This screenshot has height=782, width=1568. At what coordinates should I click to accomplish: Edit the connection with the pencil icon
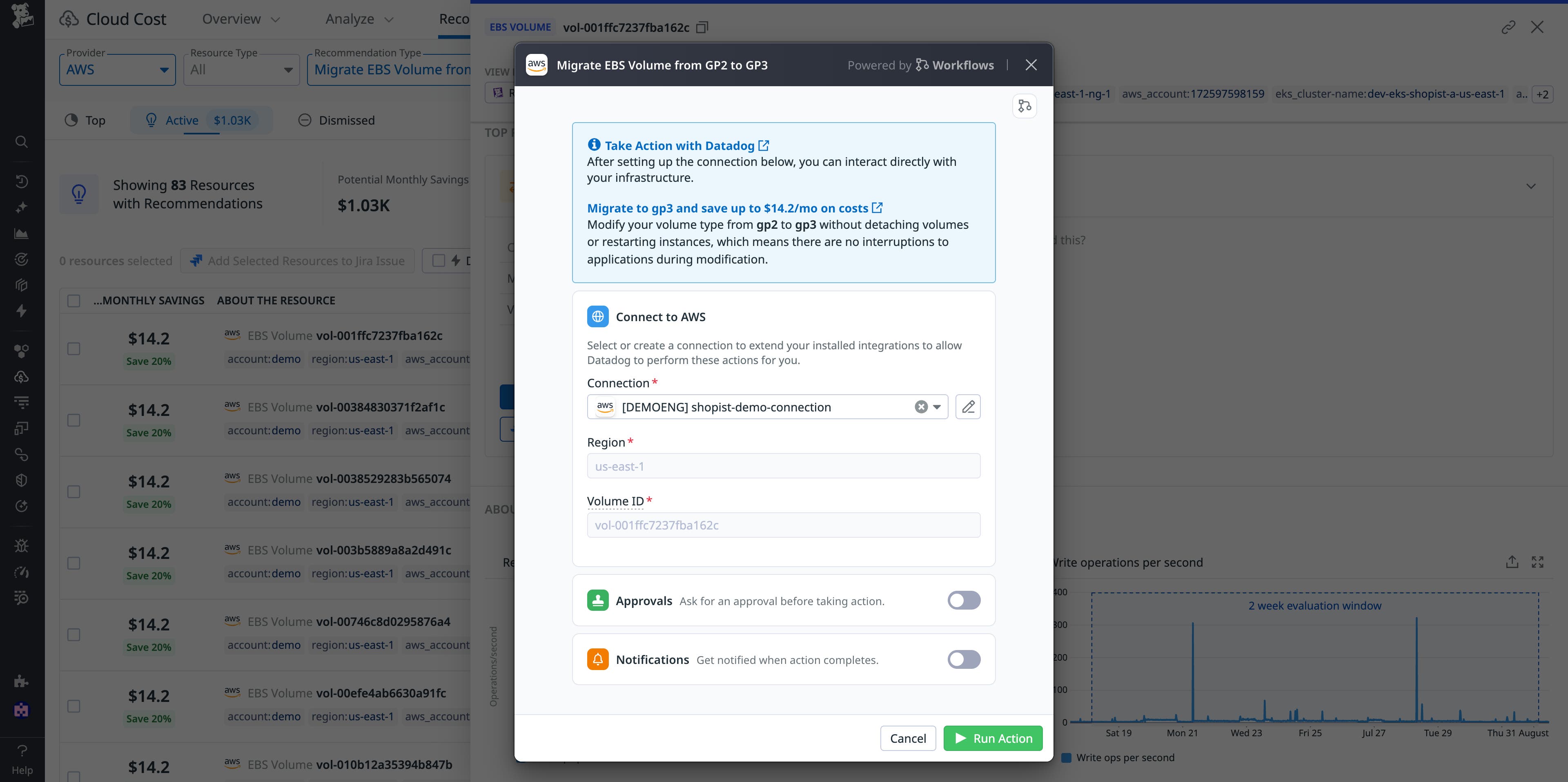coord(968,406)
